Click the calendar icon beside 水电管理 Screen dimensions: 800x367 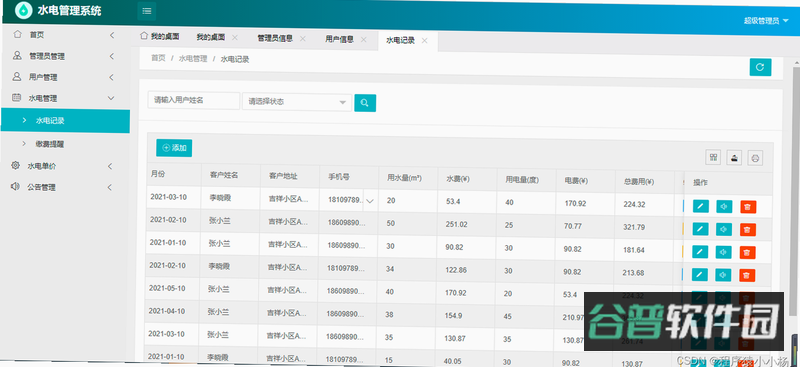pyautogui.click(x=16, y=97)
